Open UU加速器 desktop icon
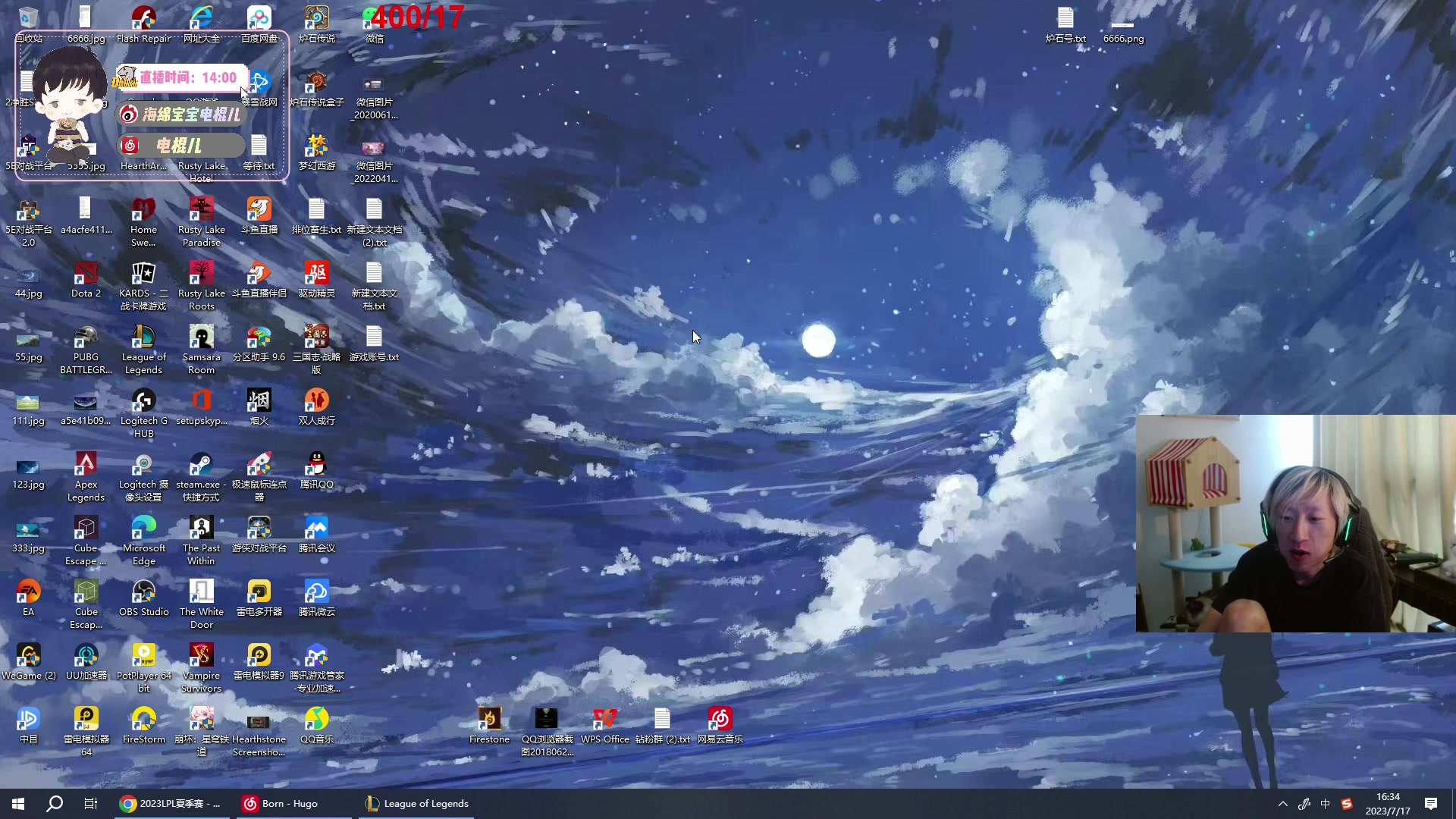Screen dimensions: 1456x819 coord(86,661)
